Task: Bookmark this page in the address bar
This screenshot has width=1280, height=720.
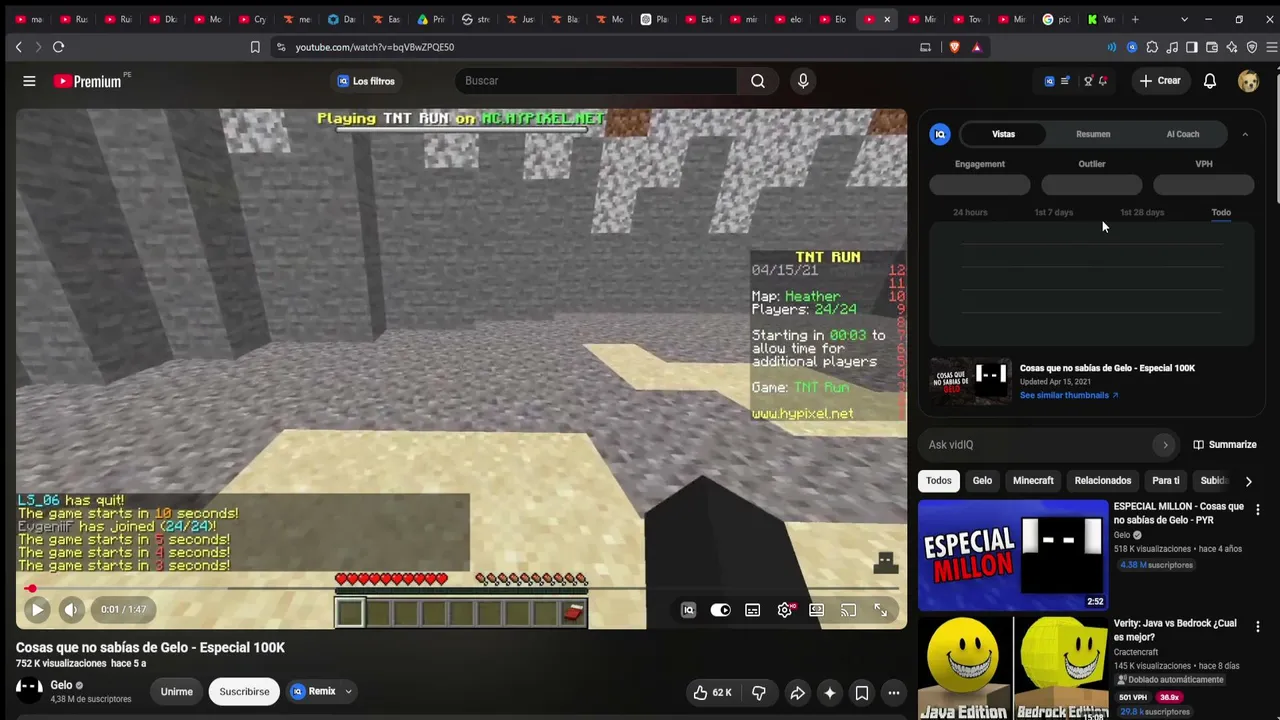Action: (255, 47)
